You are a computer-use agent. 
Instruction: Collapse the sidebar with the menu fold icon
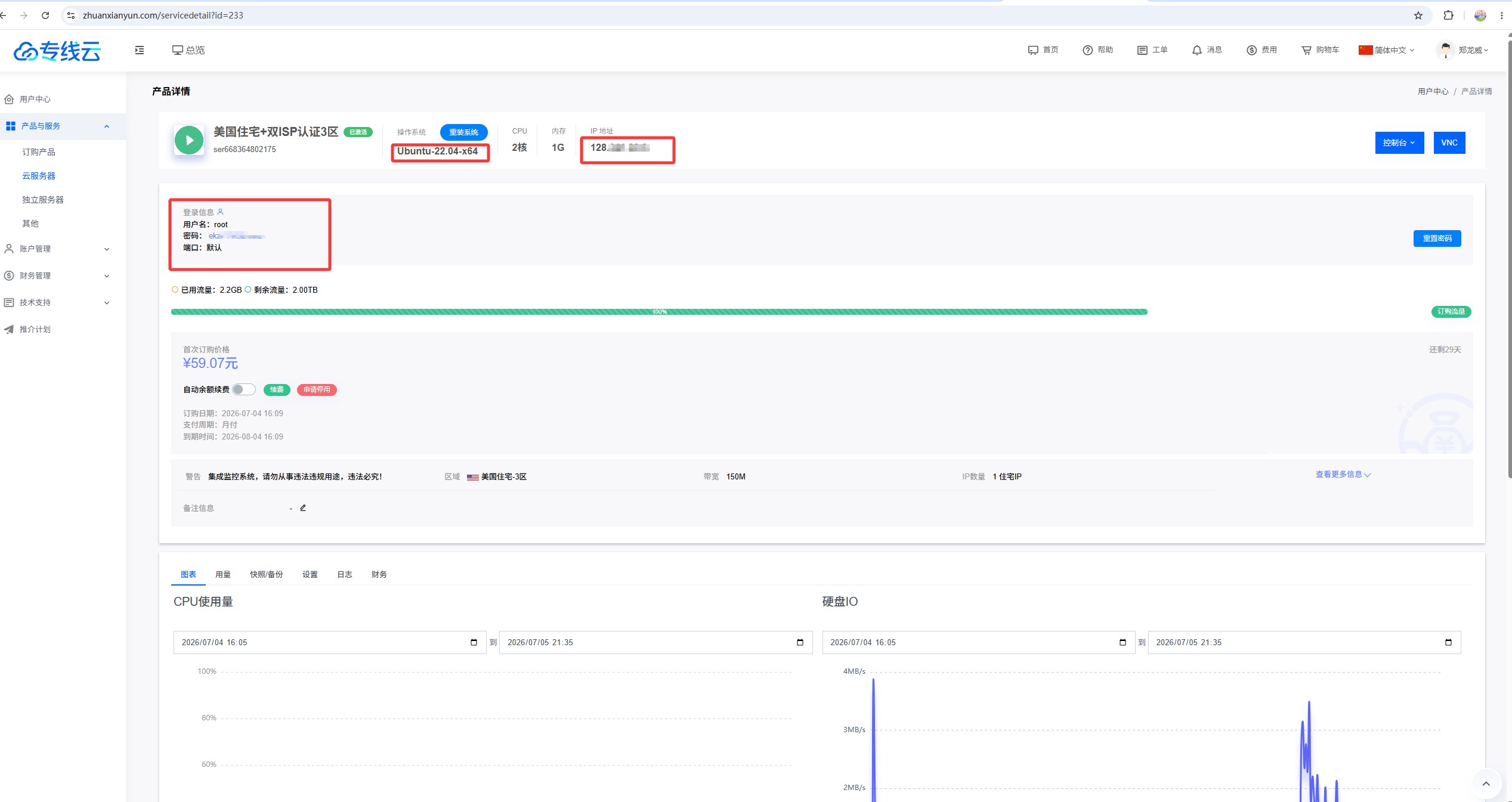coord(140,50)
